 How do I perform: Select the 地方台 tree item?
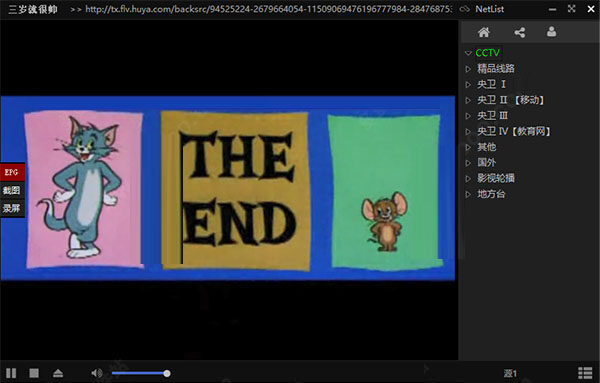(x=491, y=194)
